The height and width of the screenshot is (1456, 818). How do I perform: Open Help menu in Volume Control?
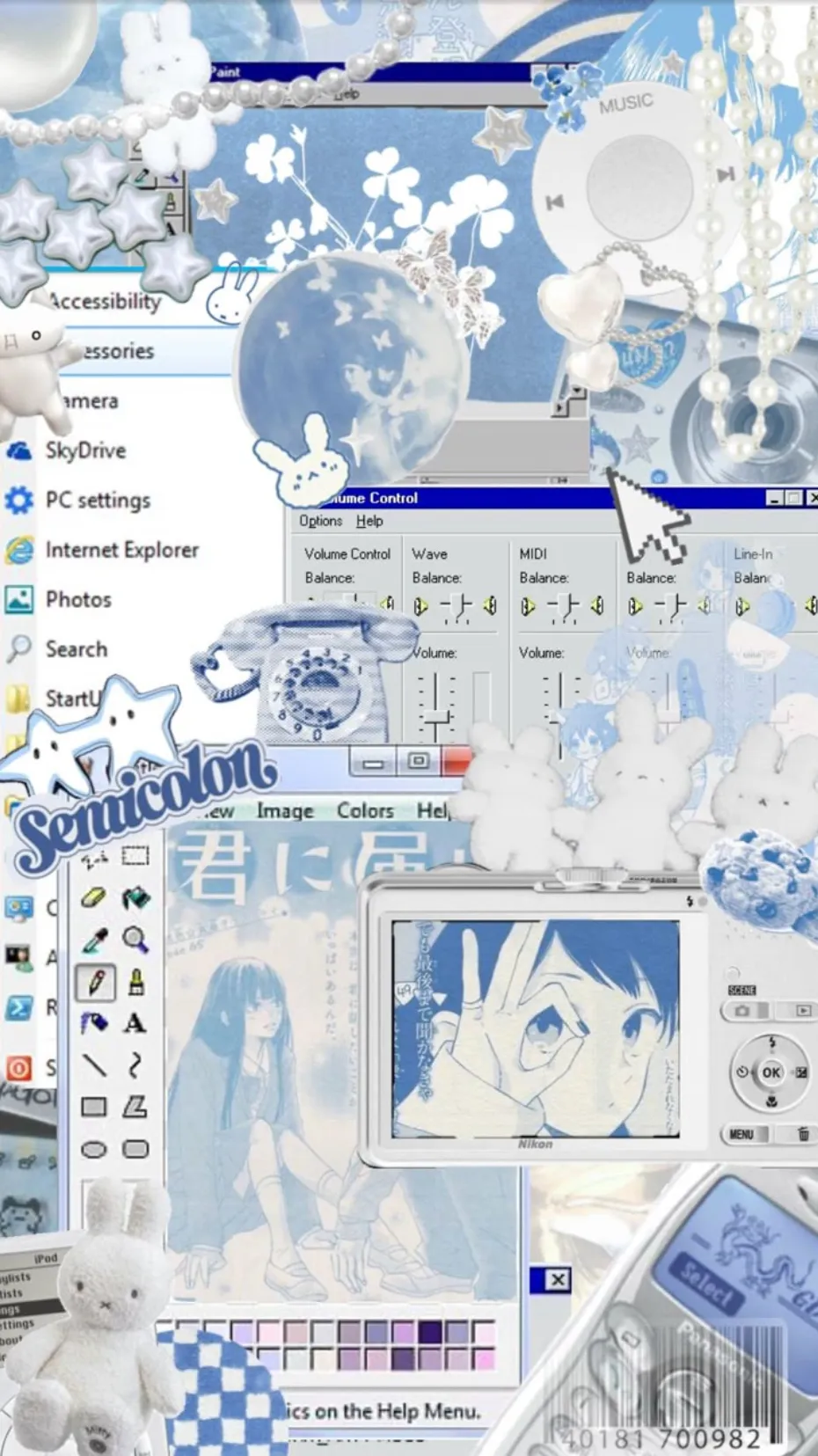369,521
